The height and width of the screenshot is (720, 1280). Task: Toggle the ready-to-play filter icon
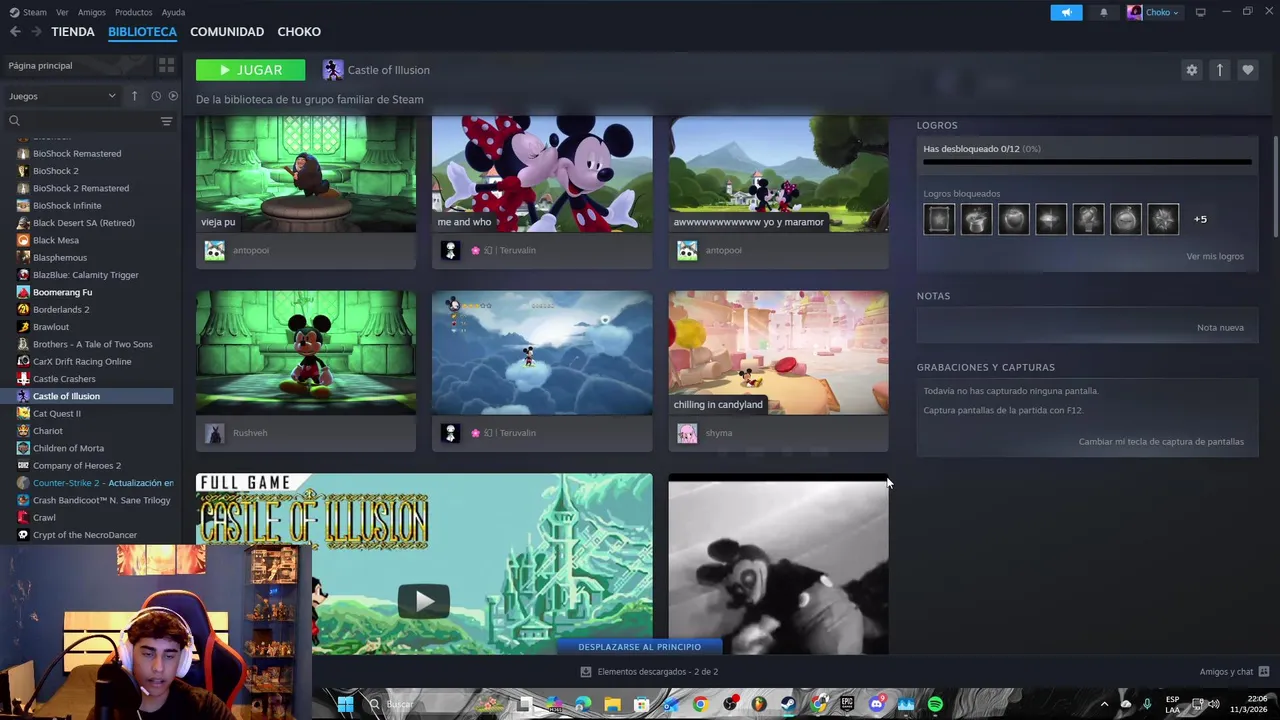click(173, 96)
